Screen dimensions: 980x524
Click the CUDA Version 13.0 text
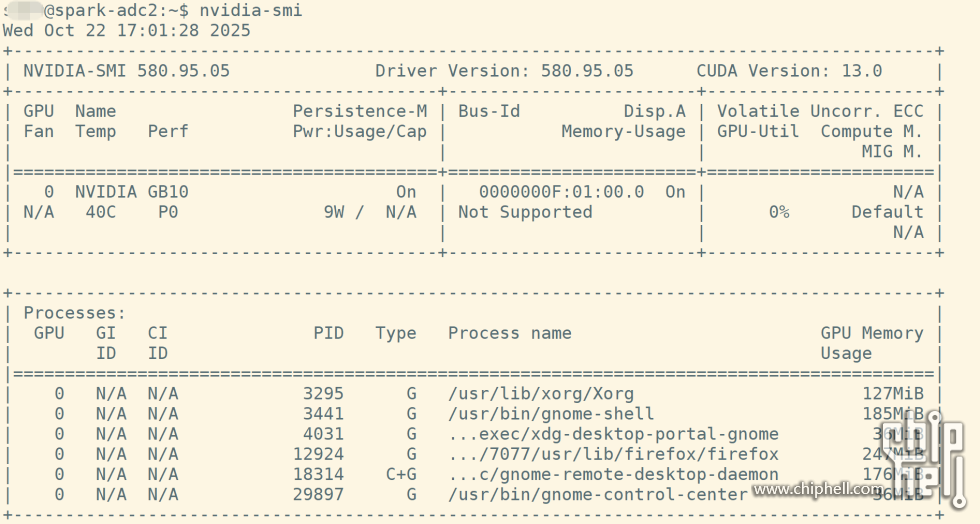[789, 71]
